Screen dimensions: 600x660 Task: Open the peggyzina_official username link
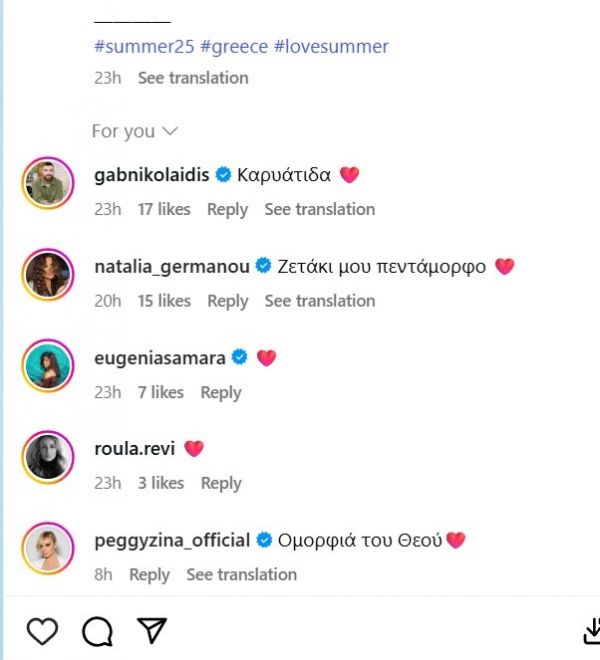tap(171, 540)
